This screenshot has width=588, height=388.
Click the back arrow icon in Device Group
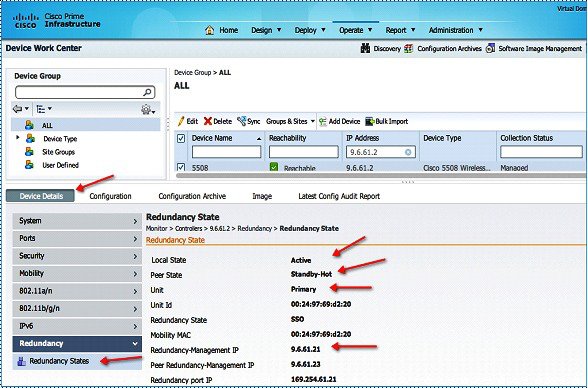tap(17, 109)
